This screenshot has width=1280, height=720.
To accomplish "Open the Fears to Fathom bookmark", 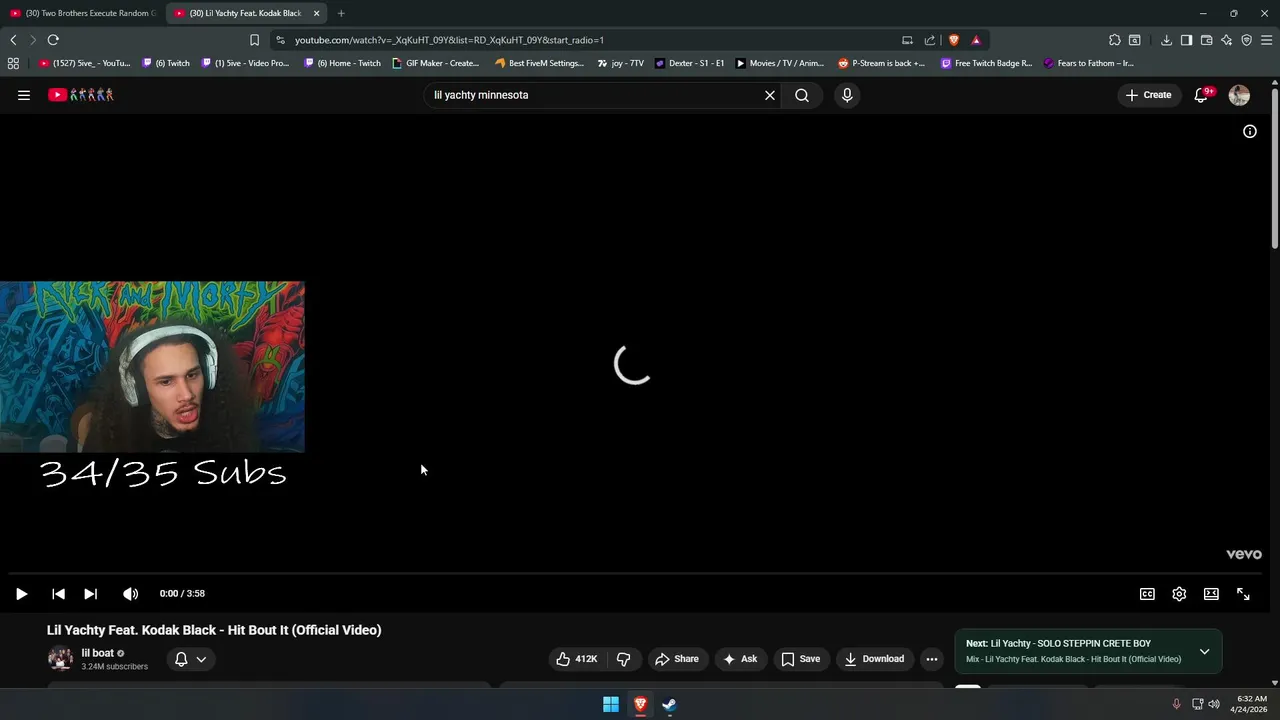I will pyautogui.click(x=1089, y=63).
